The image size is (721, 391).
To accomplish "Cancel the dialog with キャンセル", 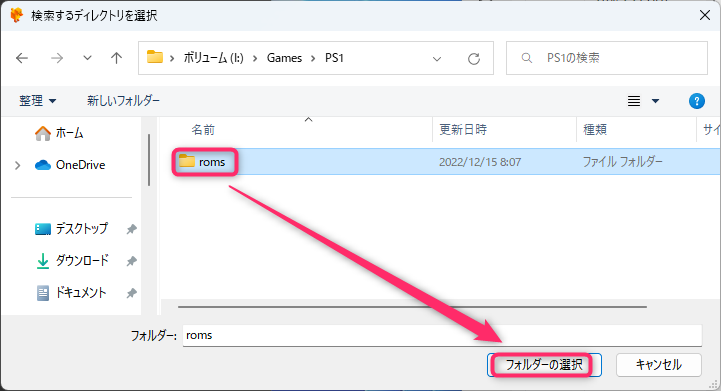I will click(658, 365).
